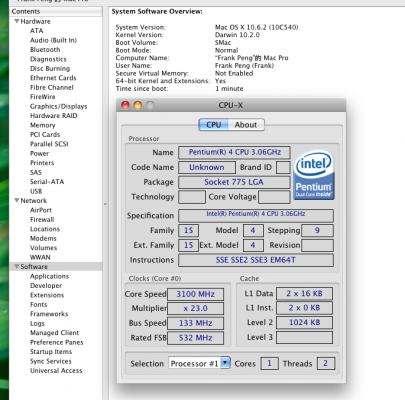Collapse the Hardware section triangle
The width and height of the screenshot is (405, 400).
(16, 21)
